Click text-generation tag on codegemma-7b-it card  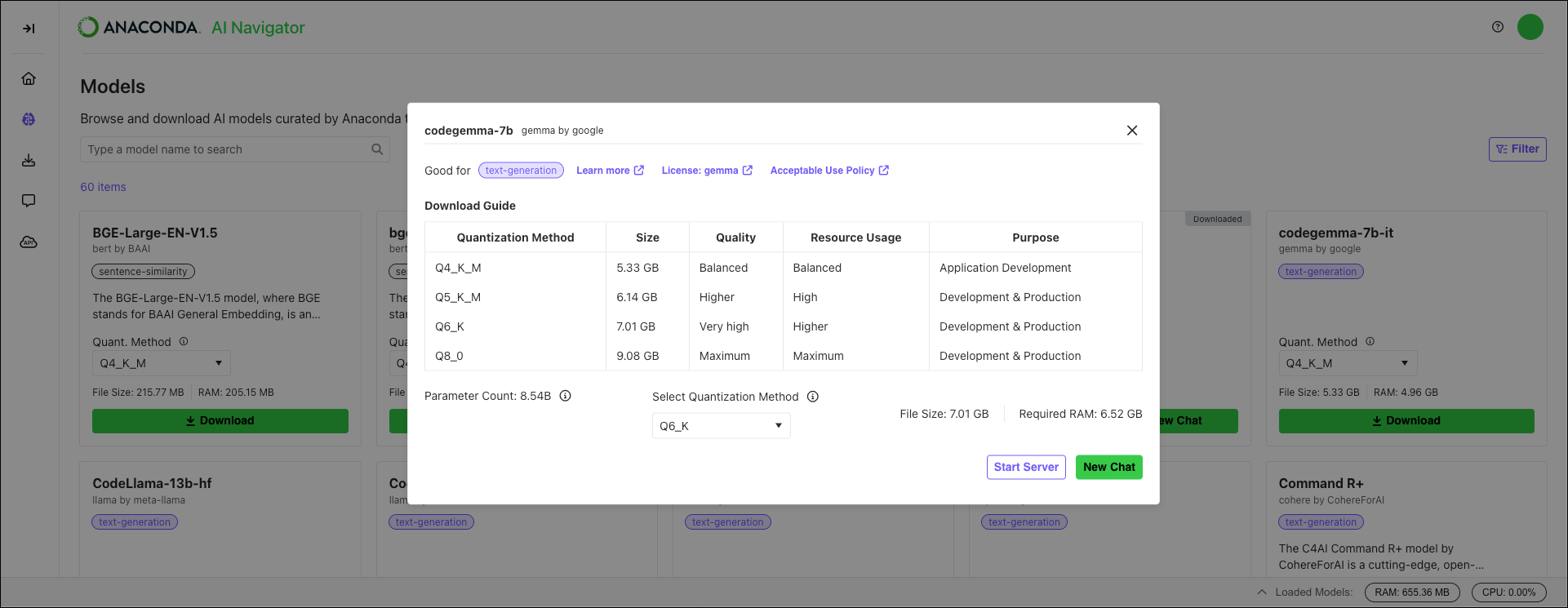point(1321,272)
